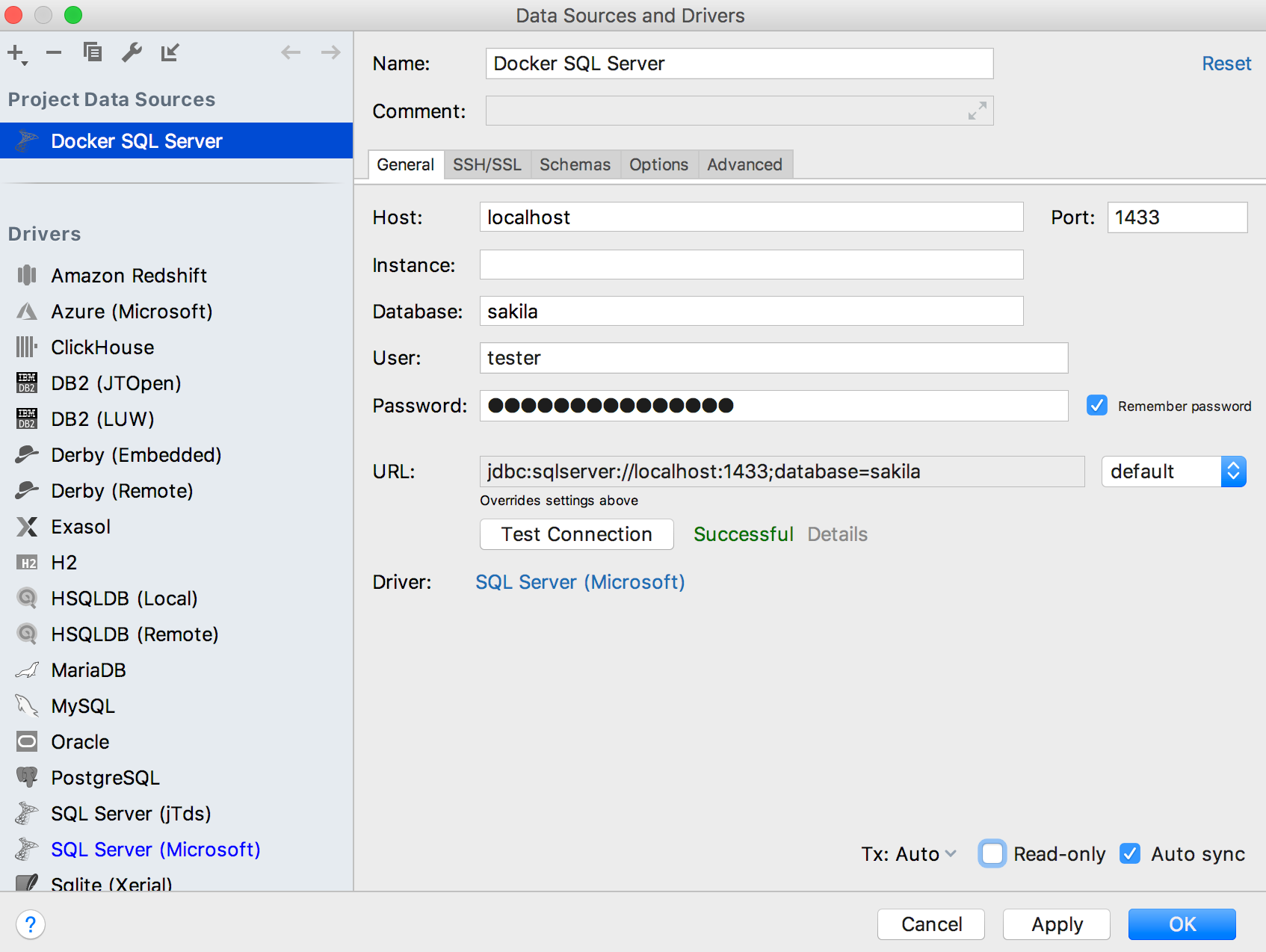The height and width of the screenshot is (952, 1266).
Task: Select the SQL Server (jTds) driver icon
Action: 27,813
